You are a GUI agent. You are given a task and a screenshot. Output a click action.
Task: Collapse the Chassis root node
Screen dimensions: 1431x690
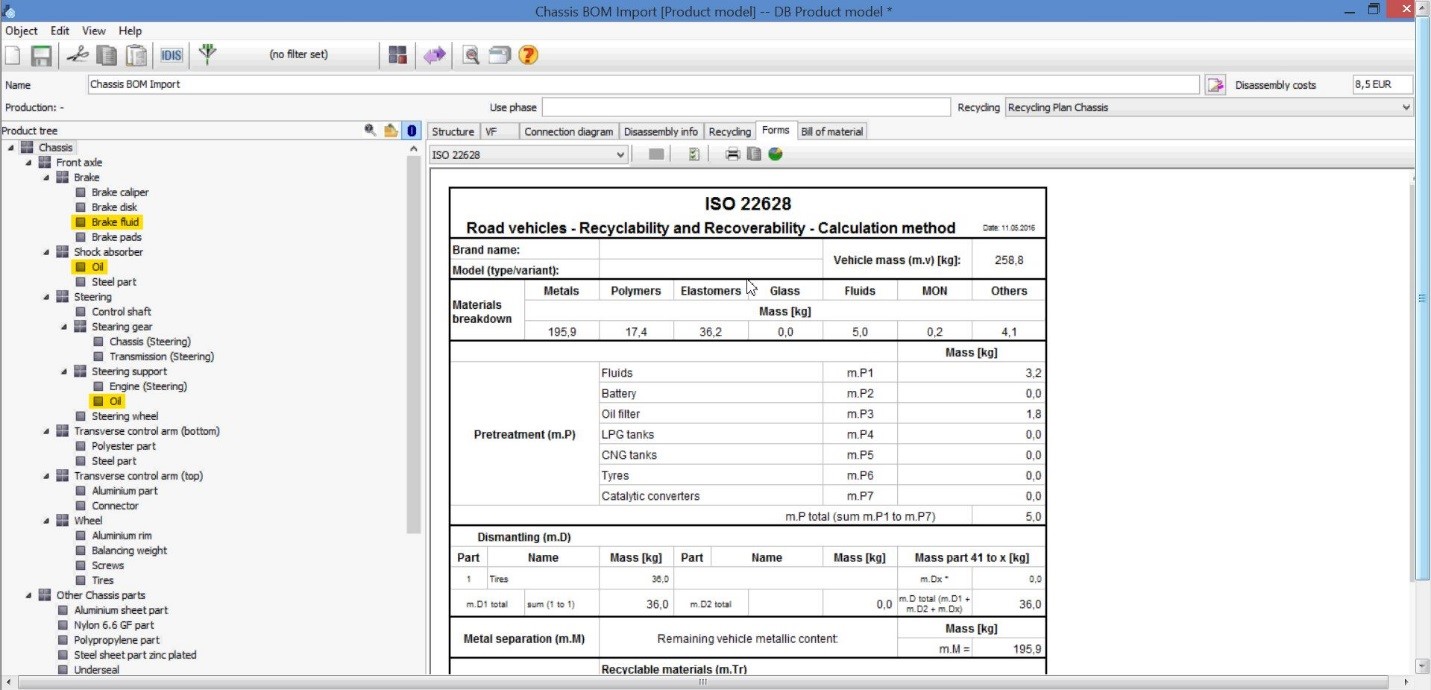(x=11, y=148)
